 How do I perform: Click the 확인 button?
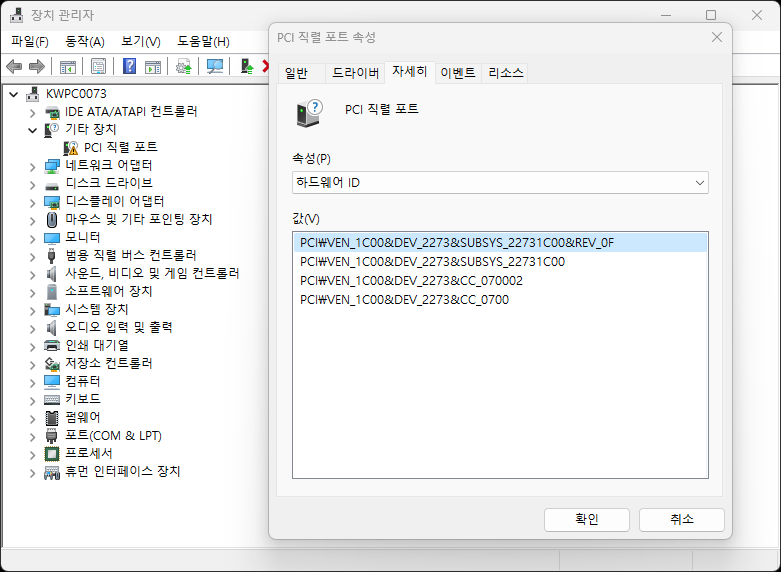pos(587,519)
